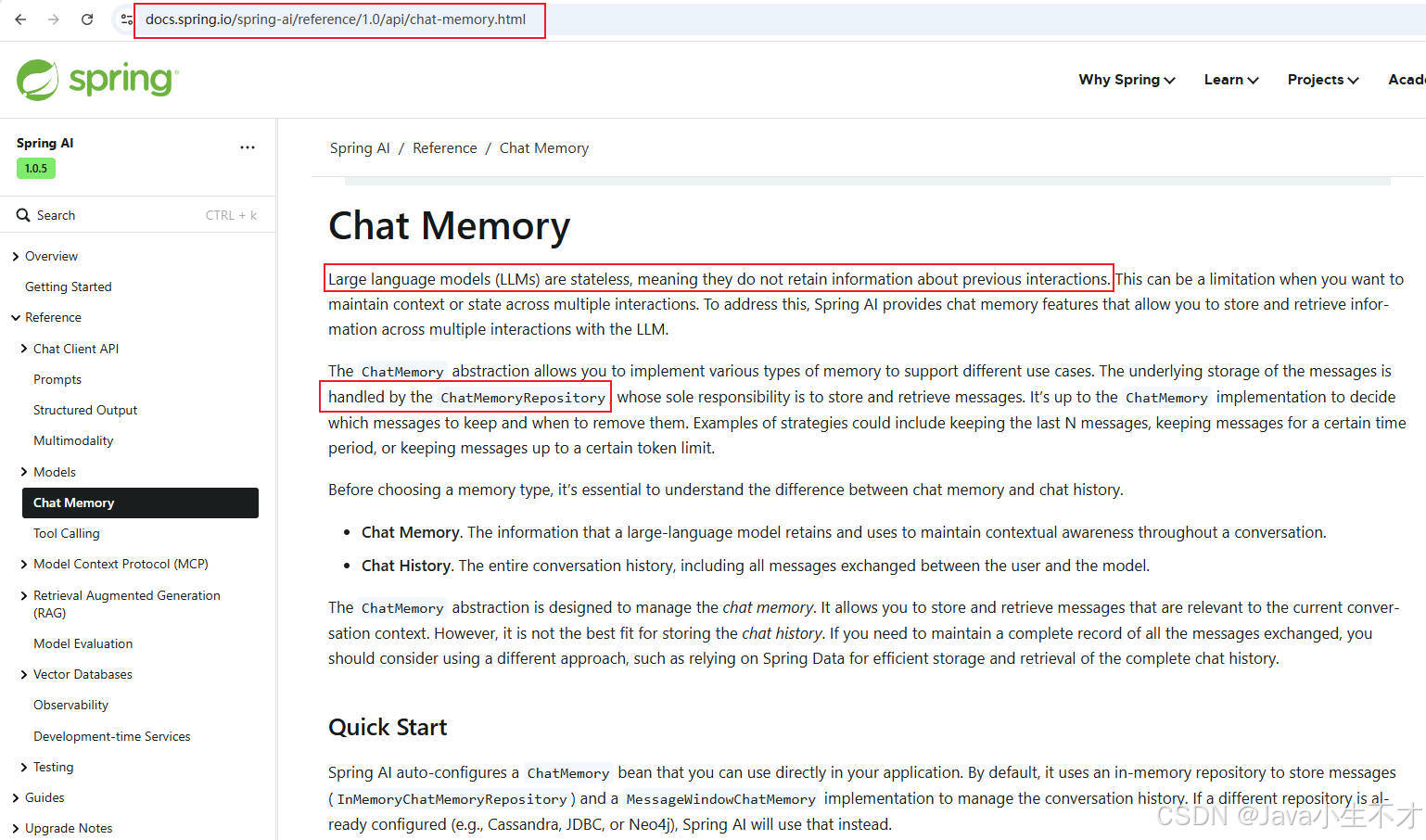This screenshot has width=1426, height=840.
Task: Reload the page with the refresh icon
Action: pyautogui.click(x=87, y=19)
